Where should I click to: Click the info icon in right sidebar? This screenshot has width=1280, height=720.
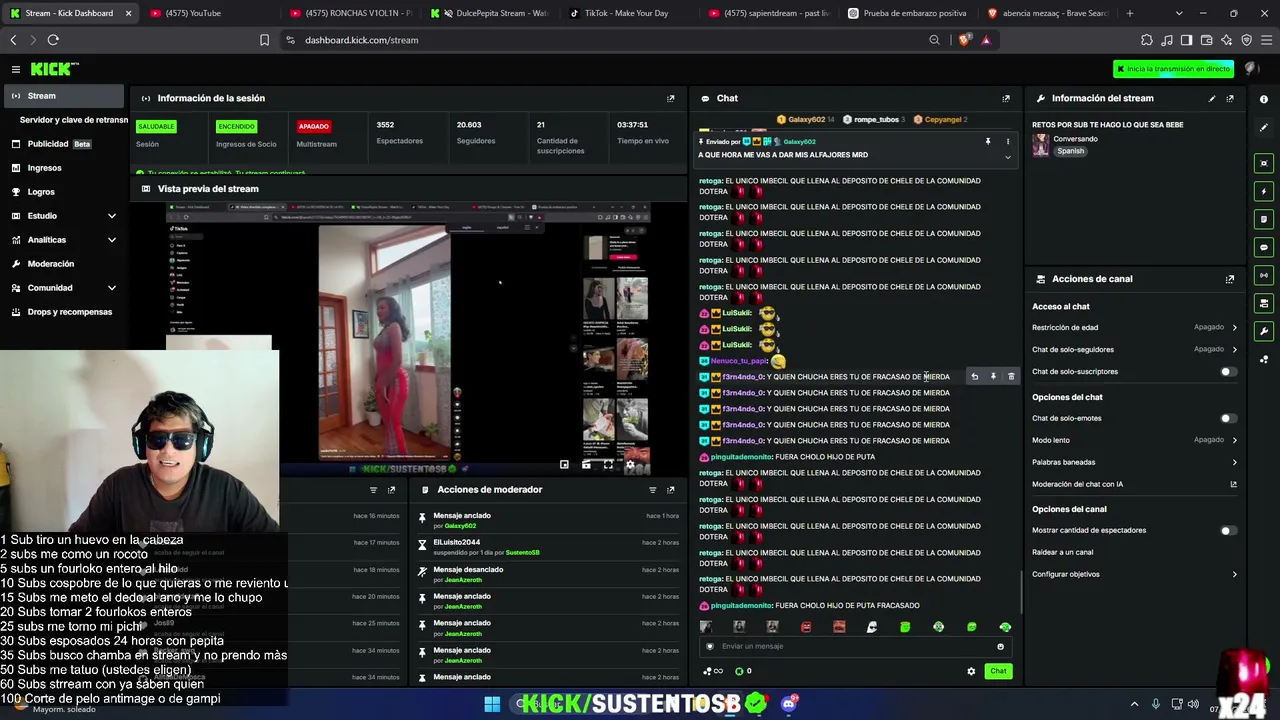coord(1264,99)
